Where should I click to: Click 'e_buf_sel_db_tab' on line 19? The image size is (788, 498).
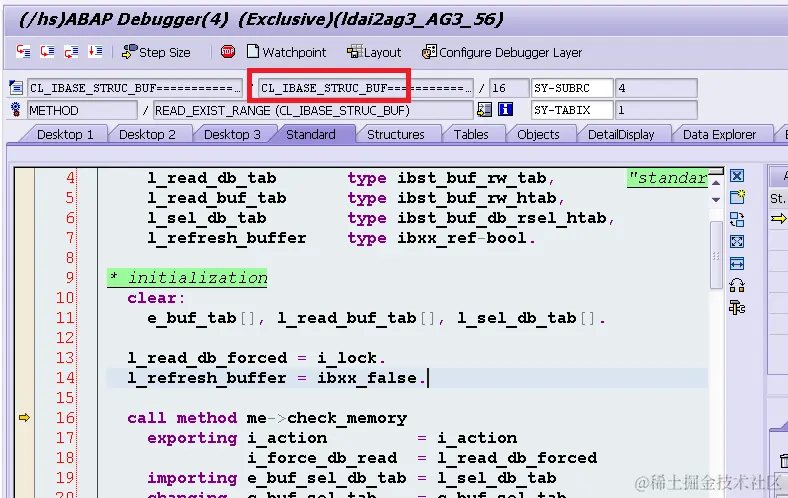click(327, 478)
